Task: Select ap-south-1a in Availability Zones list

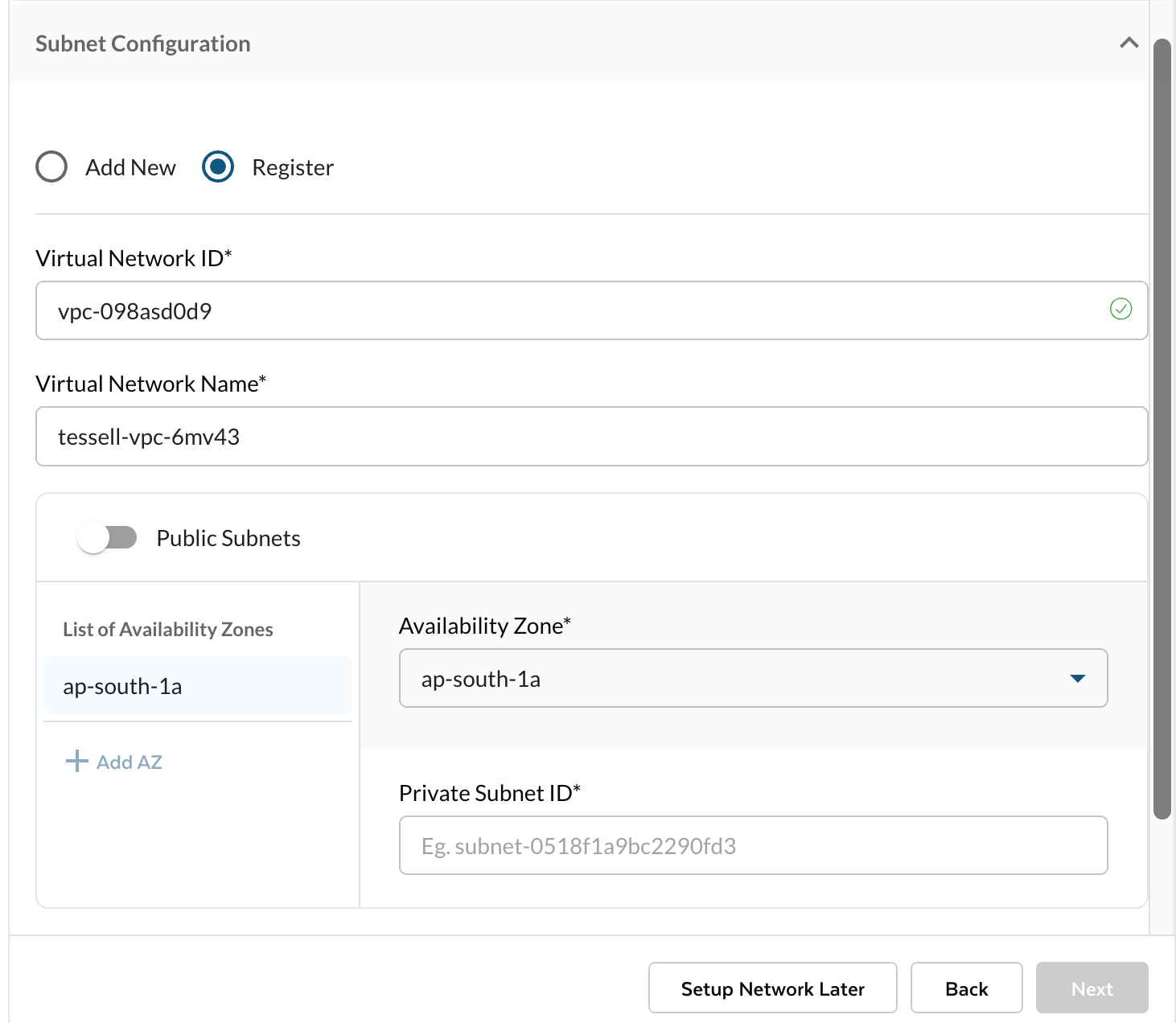Action: point(198,686)
